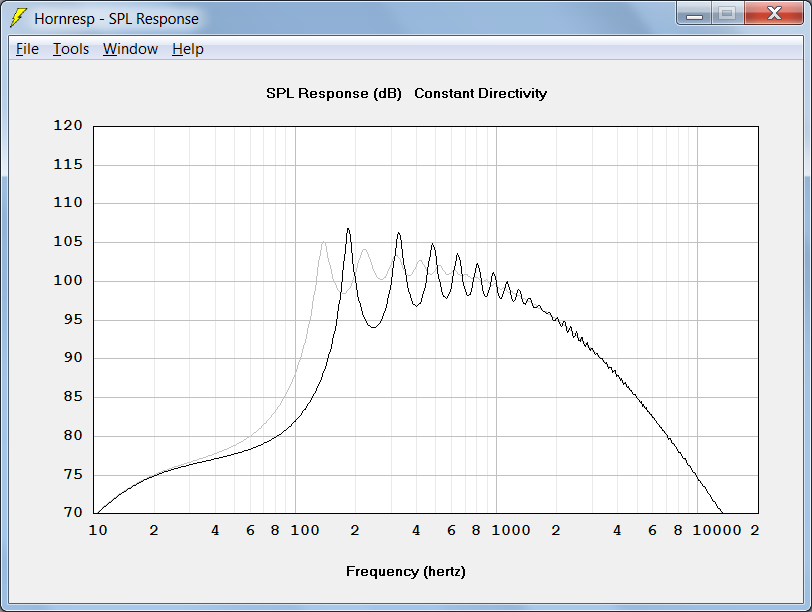Open the File menu

[27, 49]
